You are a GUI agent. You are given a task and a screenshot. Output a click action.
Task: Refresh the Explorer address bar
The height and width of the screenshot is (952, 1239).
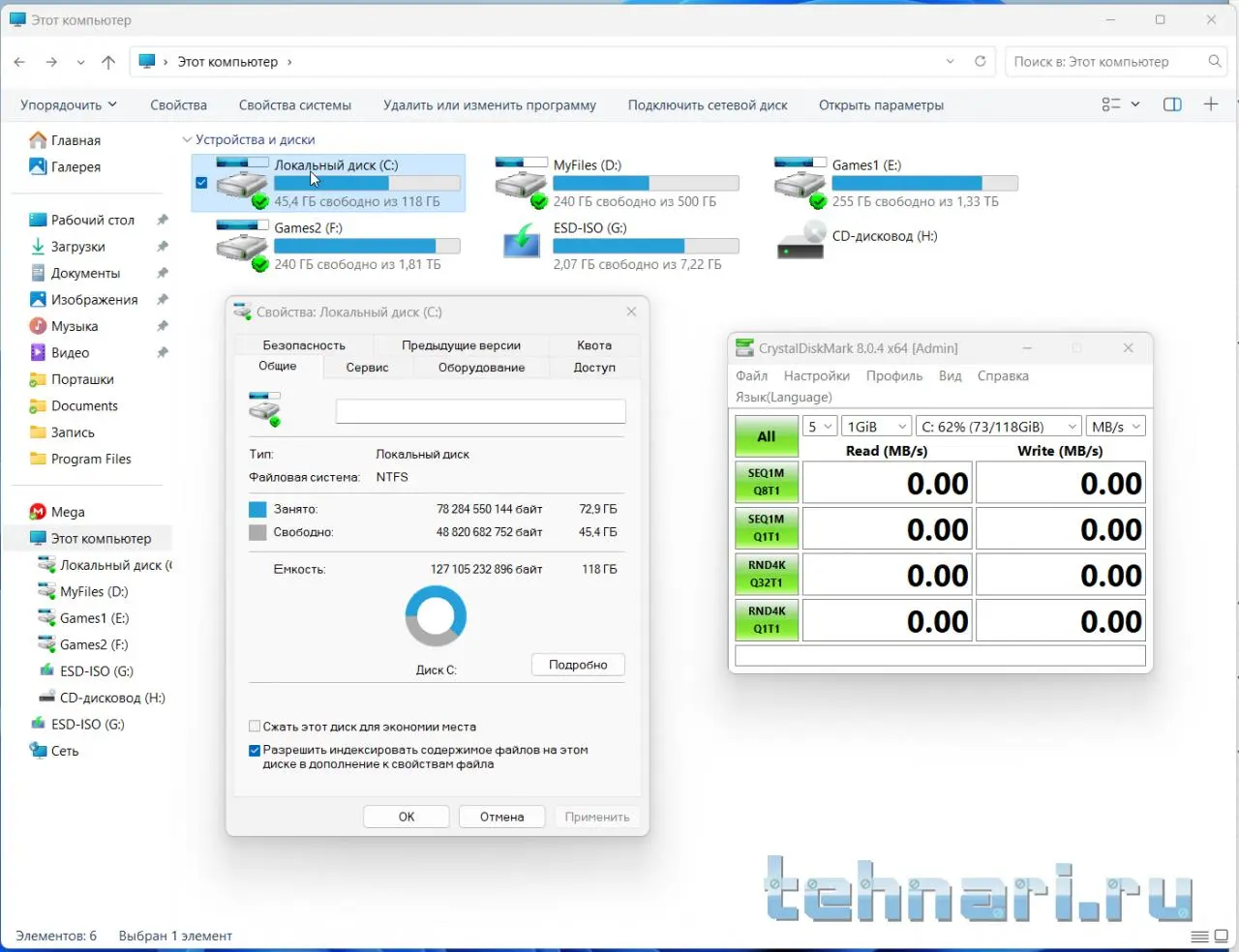coord(980,61)
